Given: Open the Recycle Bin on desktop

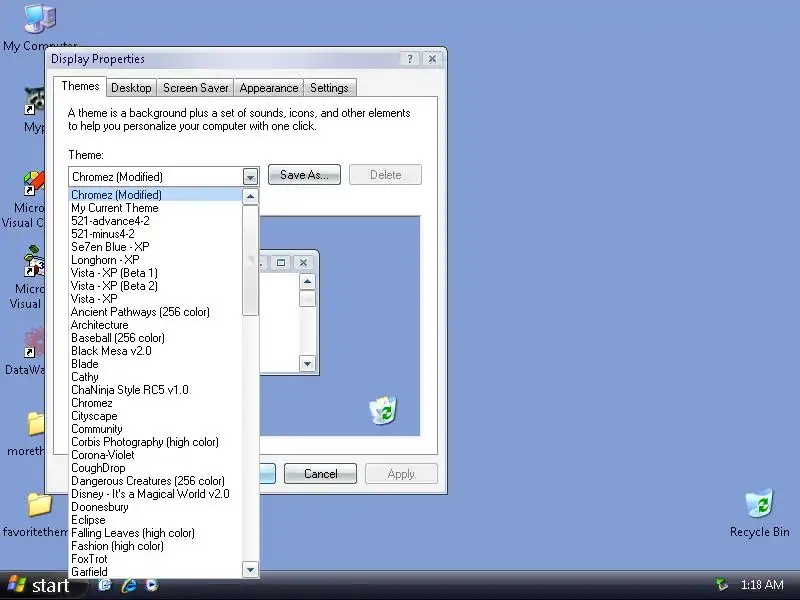Looking at the screenshot, I should [x=759, y=504].
